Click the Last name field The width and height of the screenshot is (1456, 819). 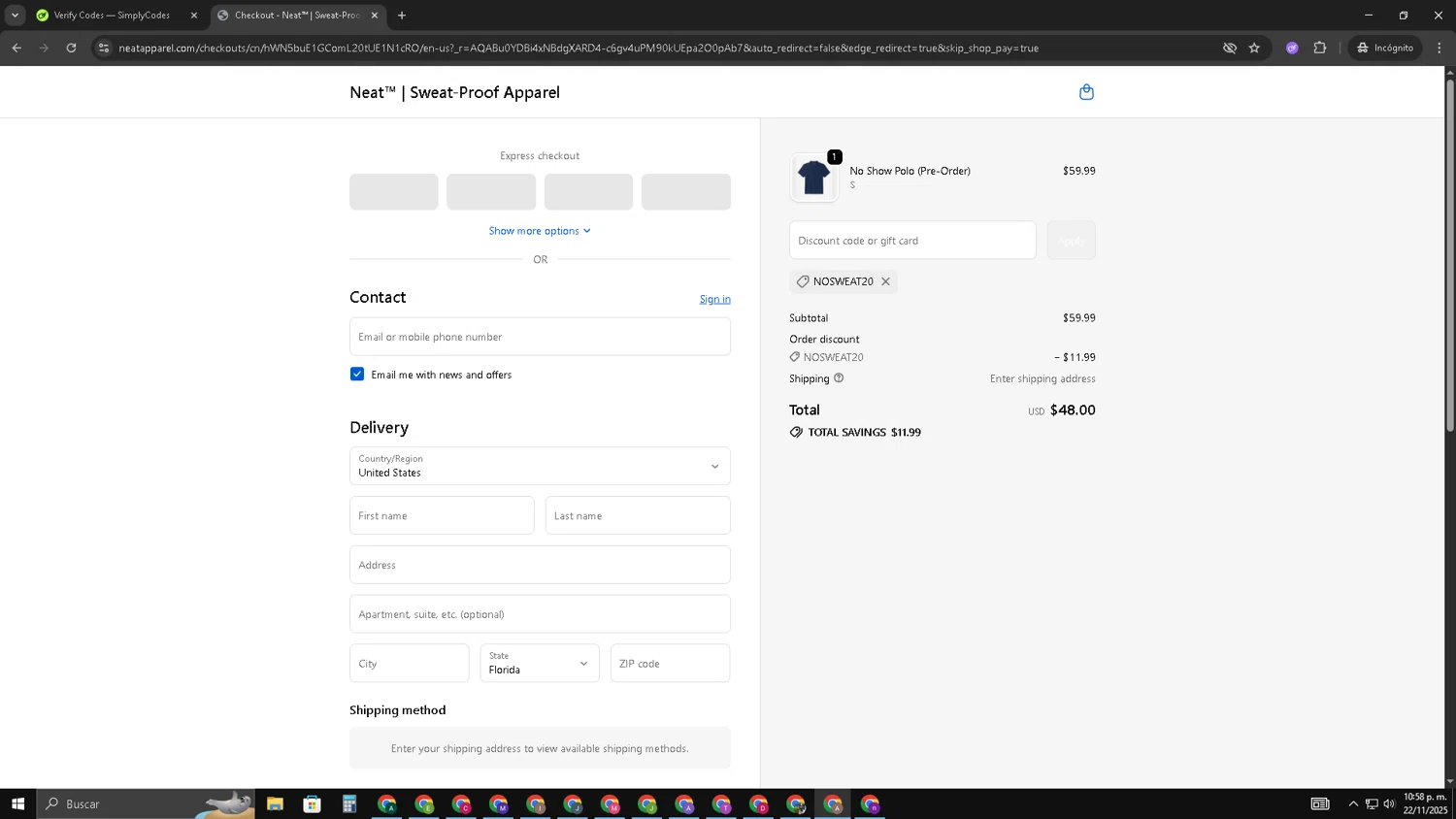[638, 515]
